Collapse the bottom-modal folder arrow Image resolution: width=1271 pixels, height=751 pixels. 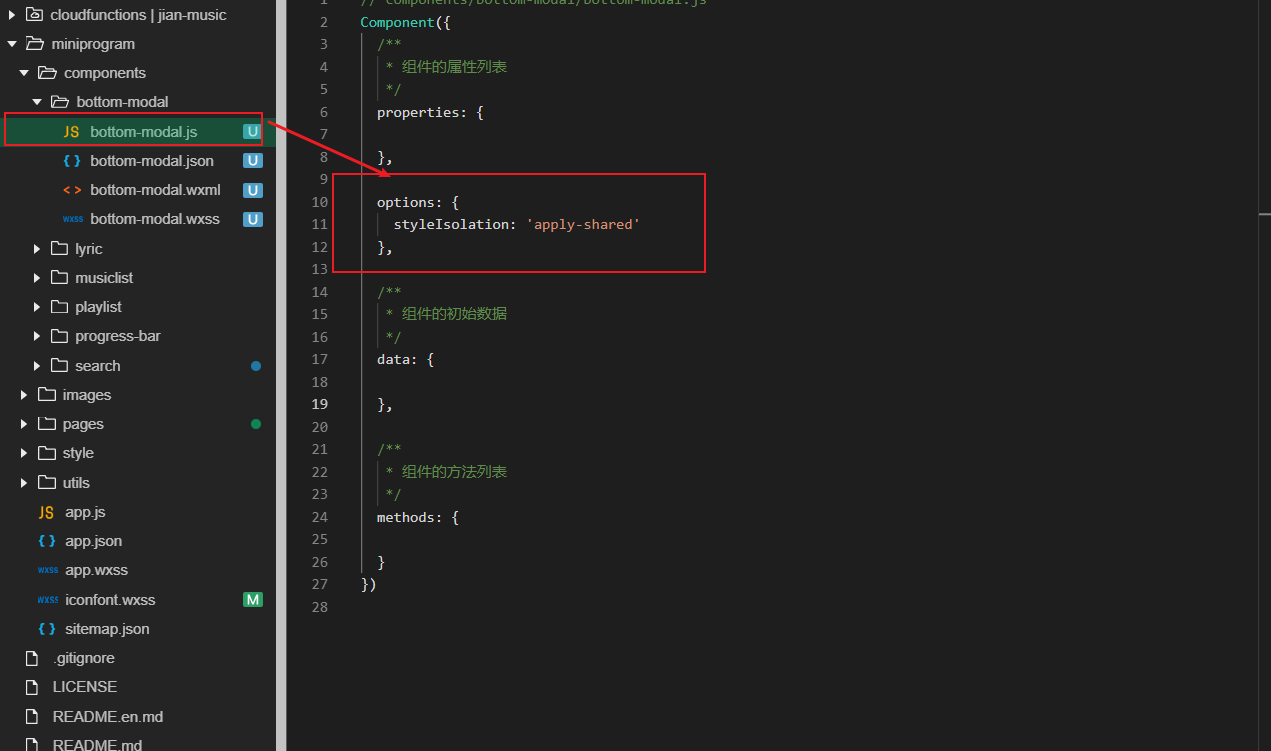[37, 102]
